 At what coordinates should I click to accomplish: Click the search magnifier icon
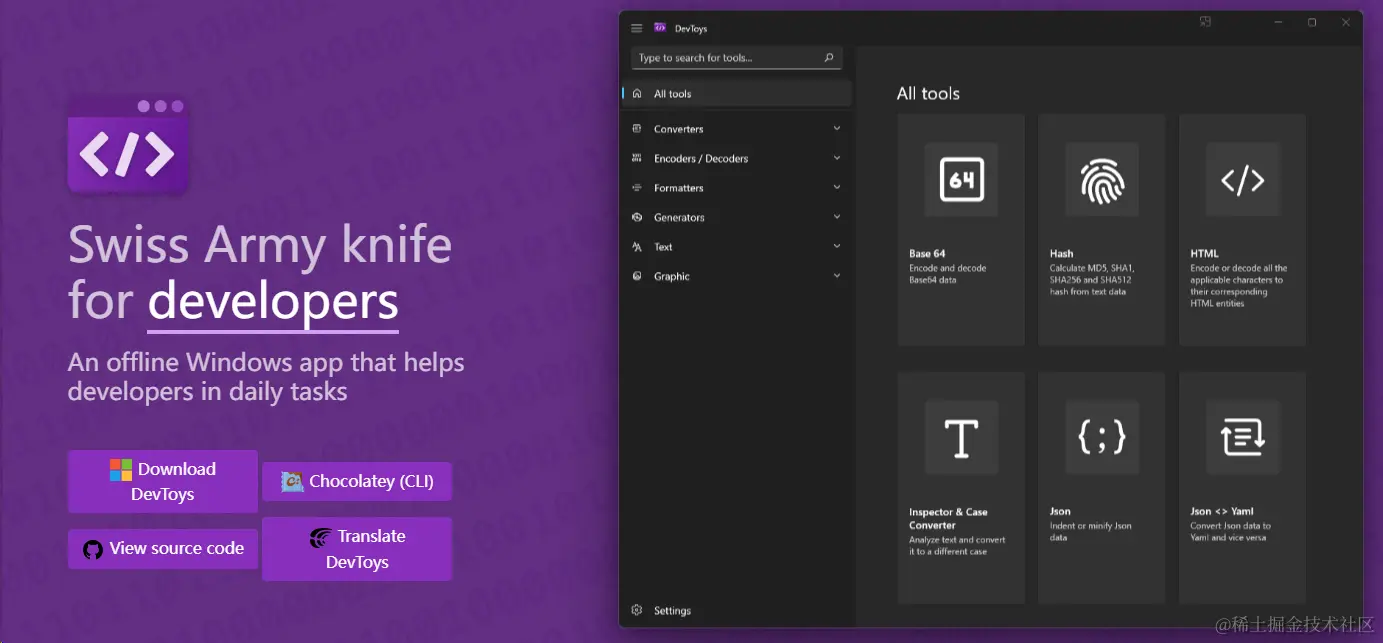828,58
